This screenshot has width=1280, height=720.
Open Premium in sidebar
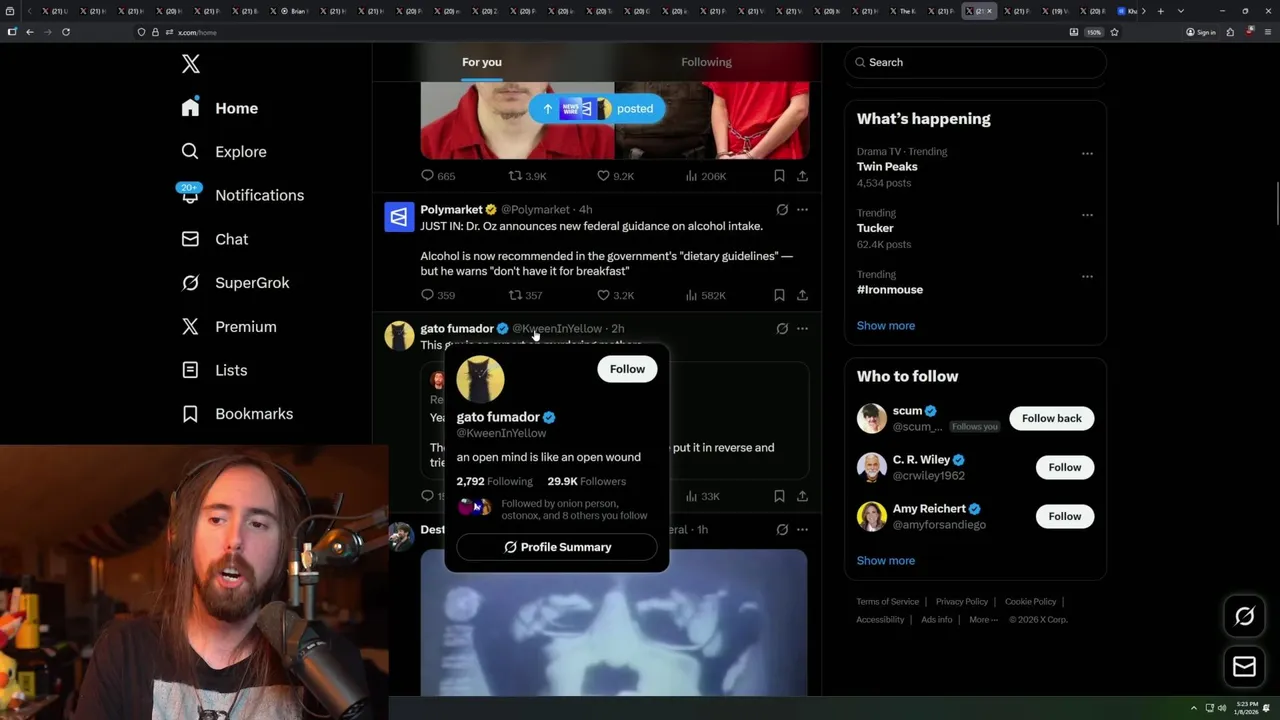tap(229, 327)
